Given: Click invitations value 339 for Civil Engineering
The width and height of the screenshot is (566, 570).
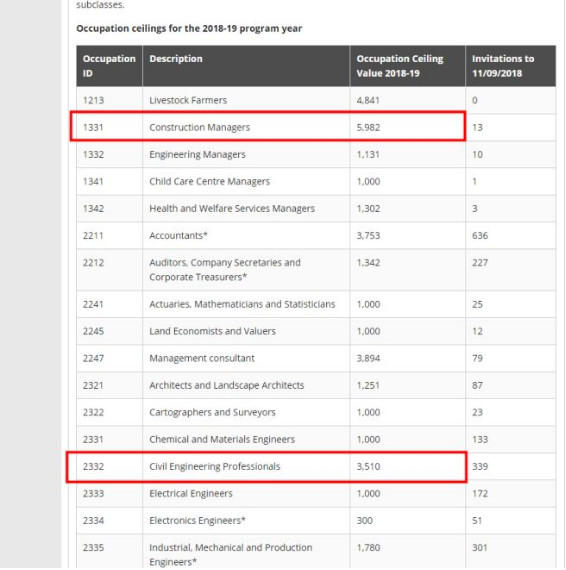Looking at the screenshot, I should click(480, 466).
